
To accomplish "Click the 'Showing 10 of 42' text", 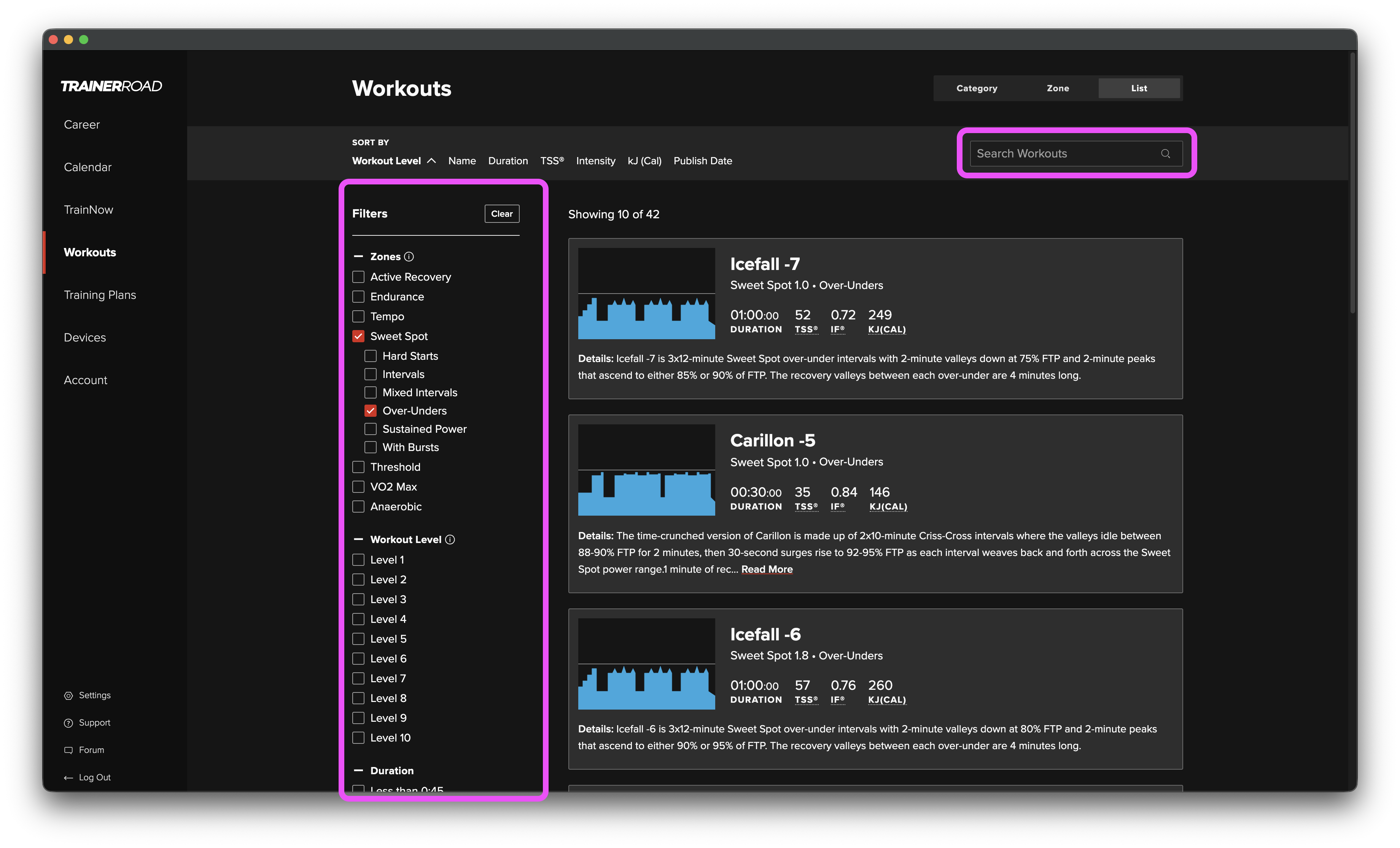I will pyautogui.click(x=614, y=214).
